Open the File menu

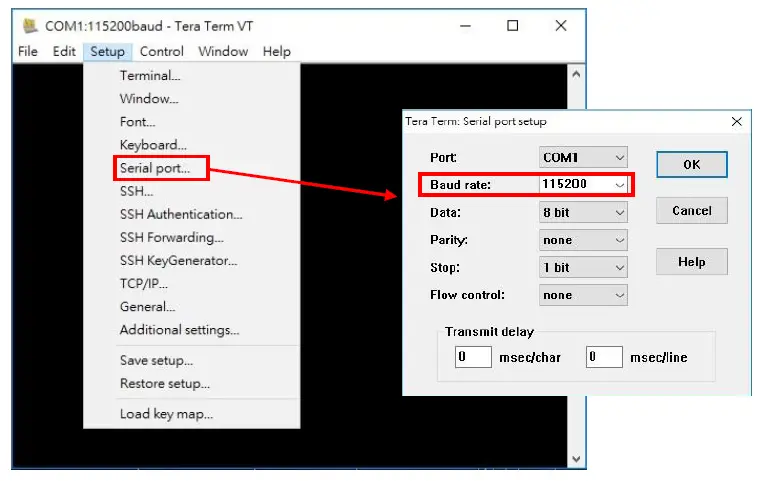28,51
